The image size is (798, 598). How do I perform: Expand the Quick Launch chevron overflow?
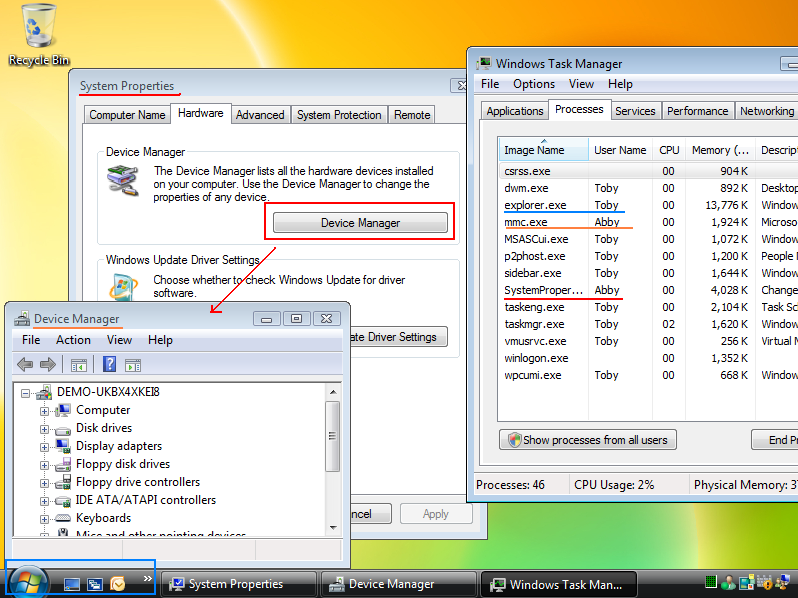pyautogui.click(x=148, y=579)
